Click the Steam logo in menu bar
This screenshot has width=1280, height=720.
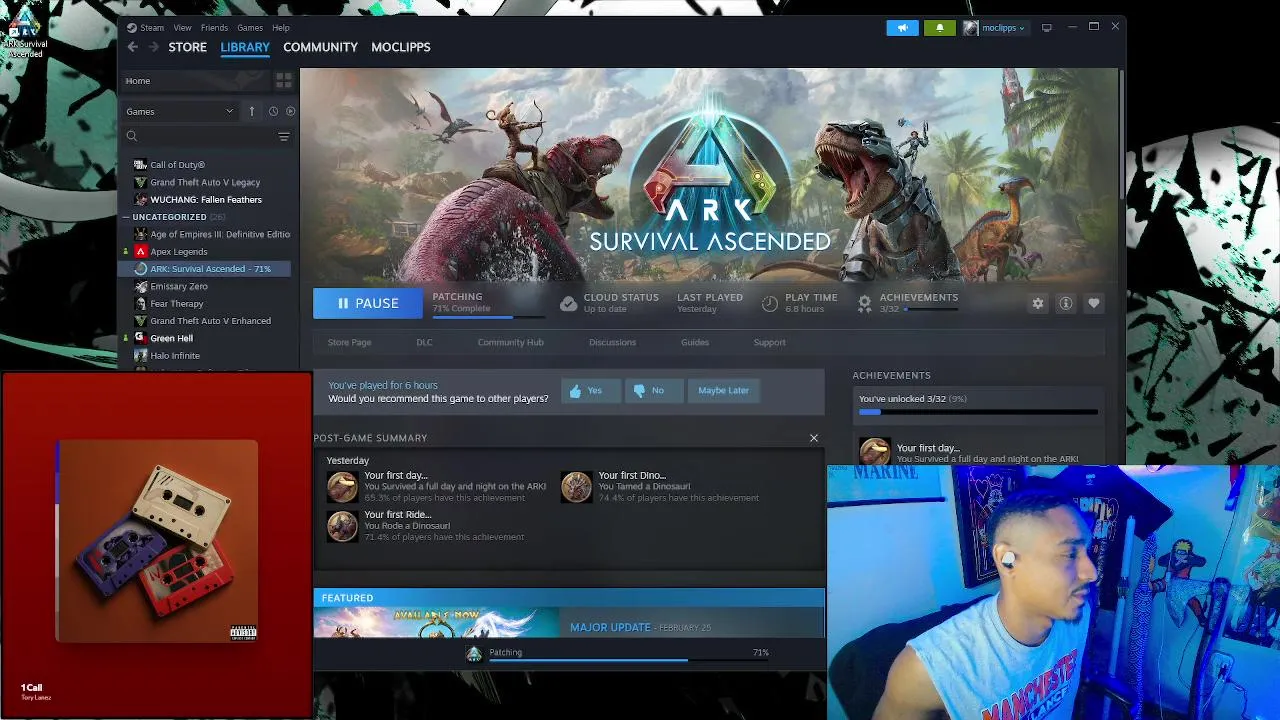(x=132, y=28)
